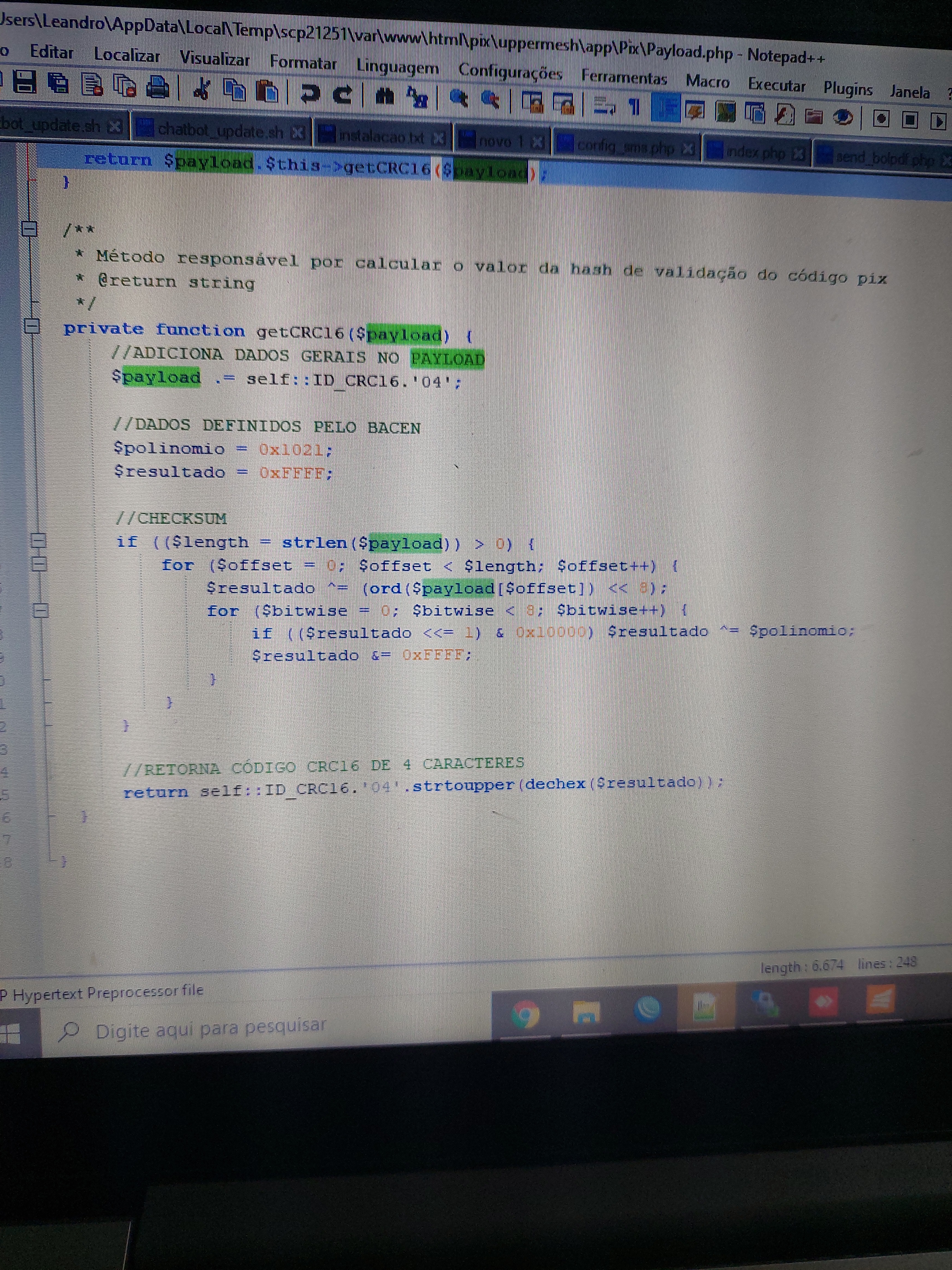Open the Executar menu
This screenshot has width=952, height=1270.
[x=776, y=85]
